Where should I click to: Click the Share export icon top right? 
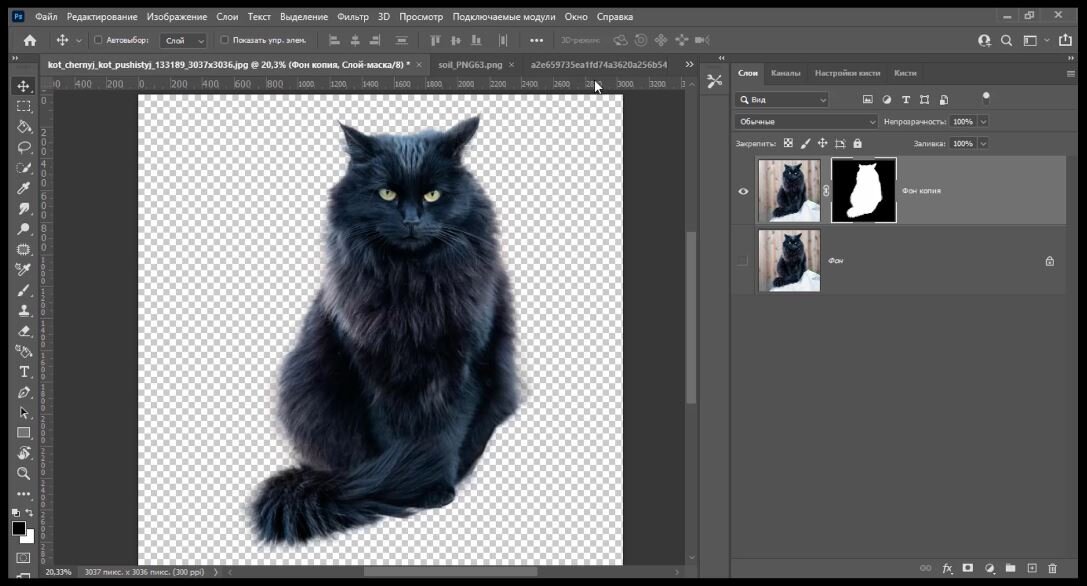tap(1066, 40)
